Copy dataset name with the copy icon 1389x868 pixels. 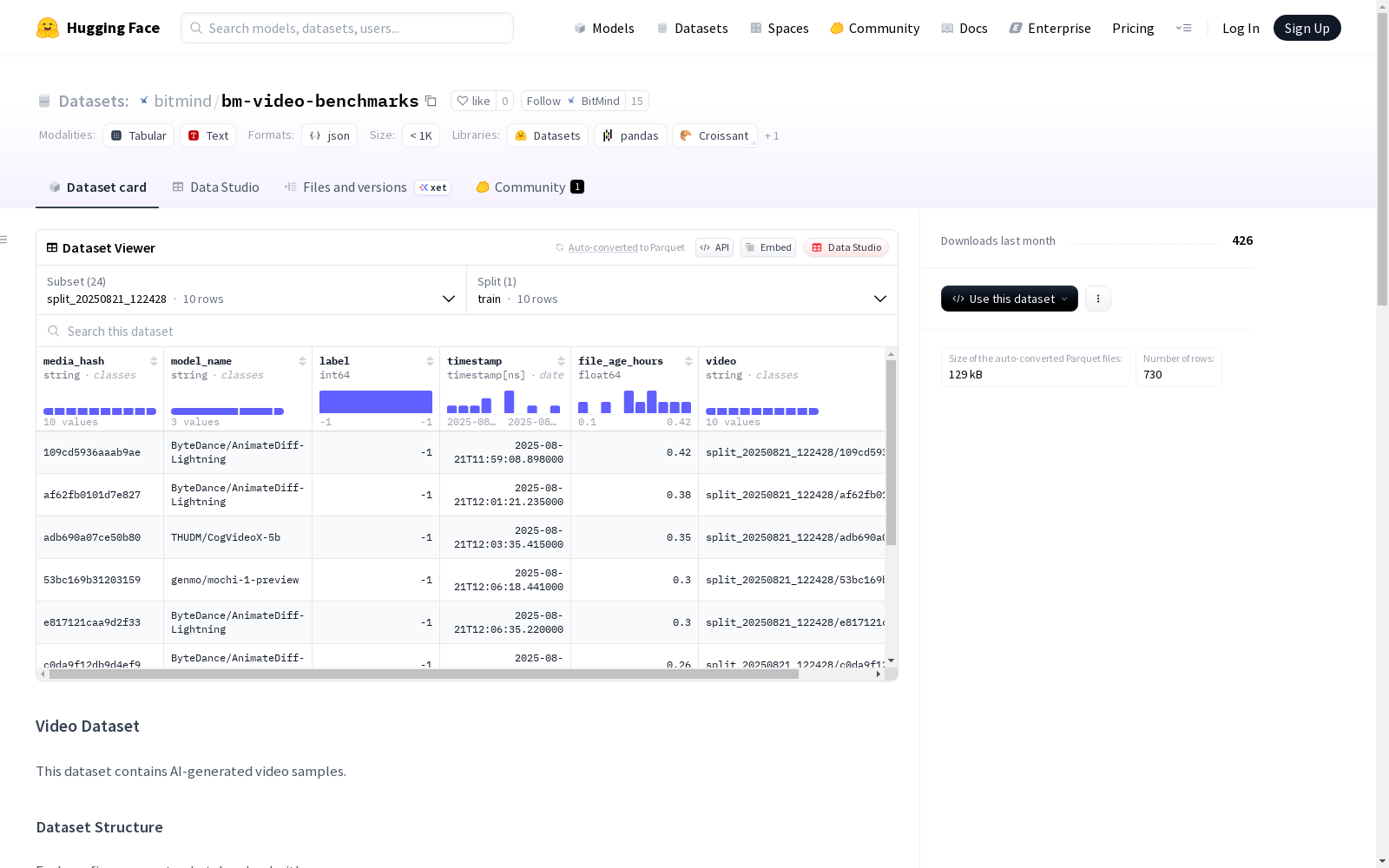point(431,101)
